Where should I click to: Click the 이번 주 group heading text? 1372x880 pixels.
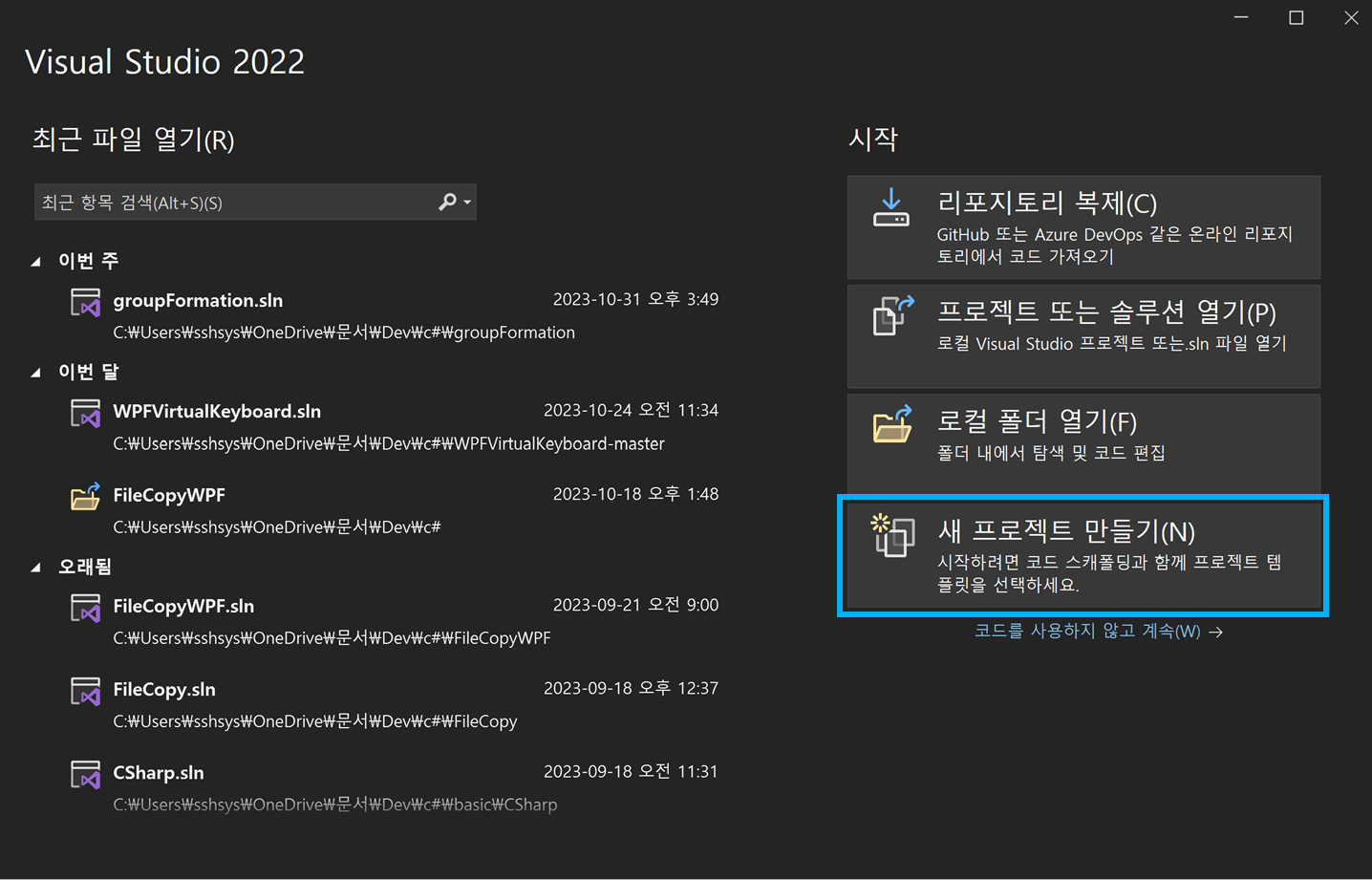click(88, 260)
